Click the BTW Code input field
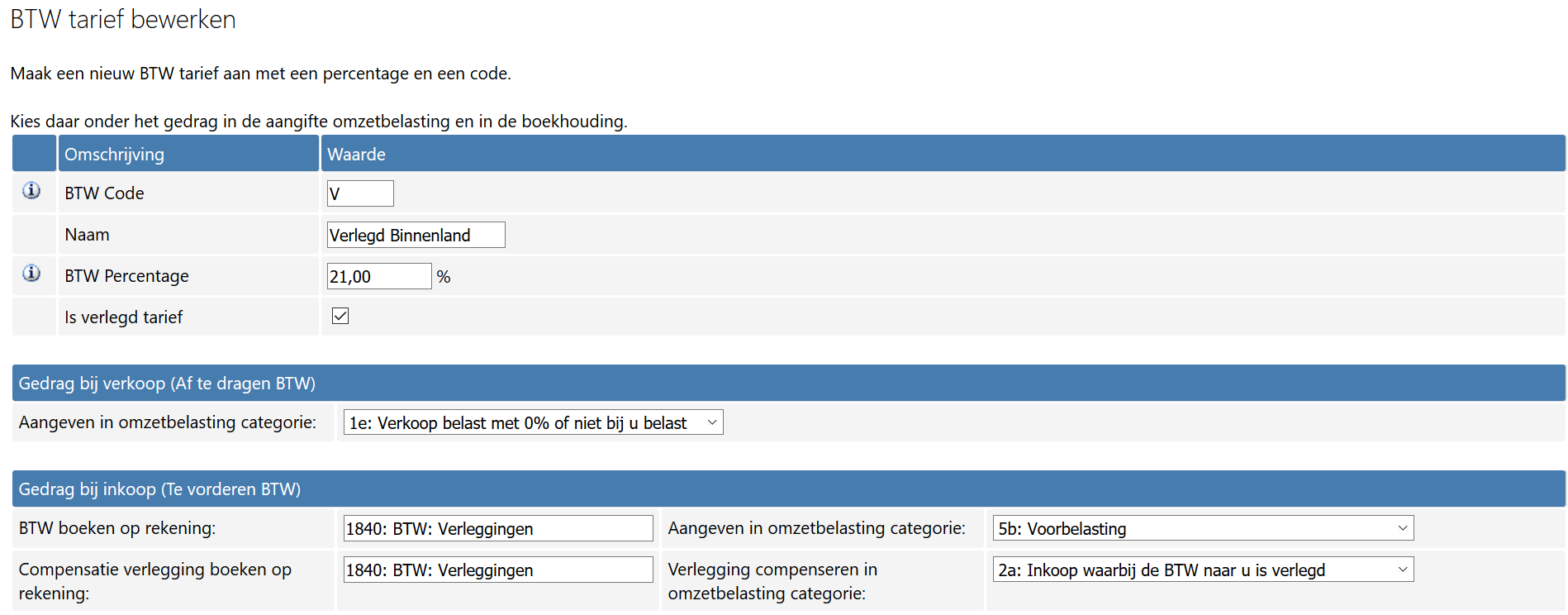Viewport: 1568px width, 615px height. 360,193
